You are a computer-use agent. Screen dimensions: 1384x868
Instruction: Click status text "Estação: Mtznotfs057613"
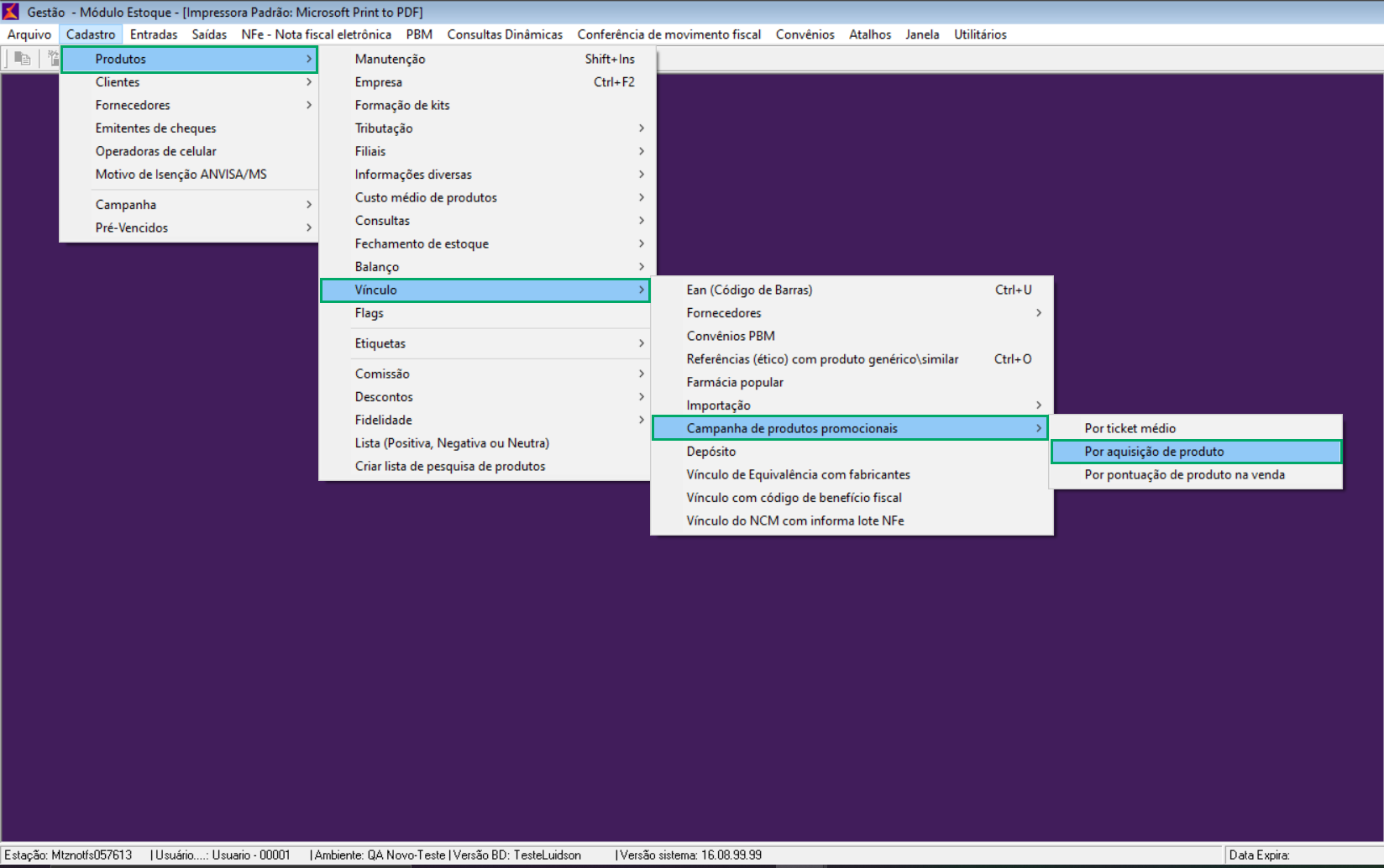[68, 855]
